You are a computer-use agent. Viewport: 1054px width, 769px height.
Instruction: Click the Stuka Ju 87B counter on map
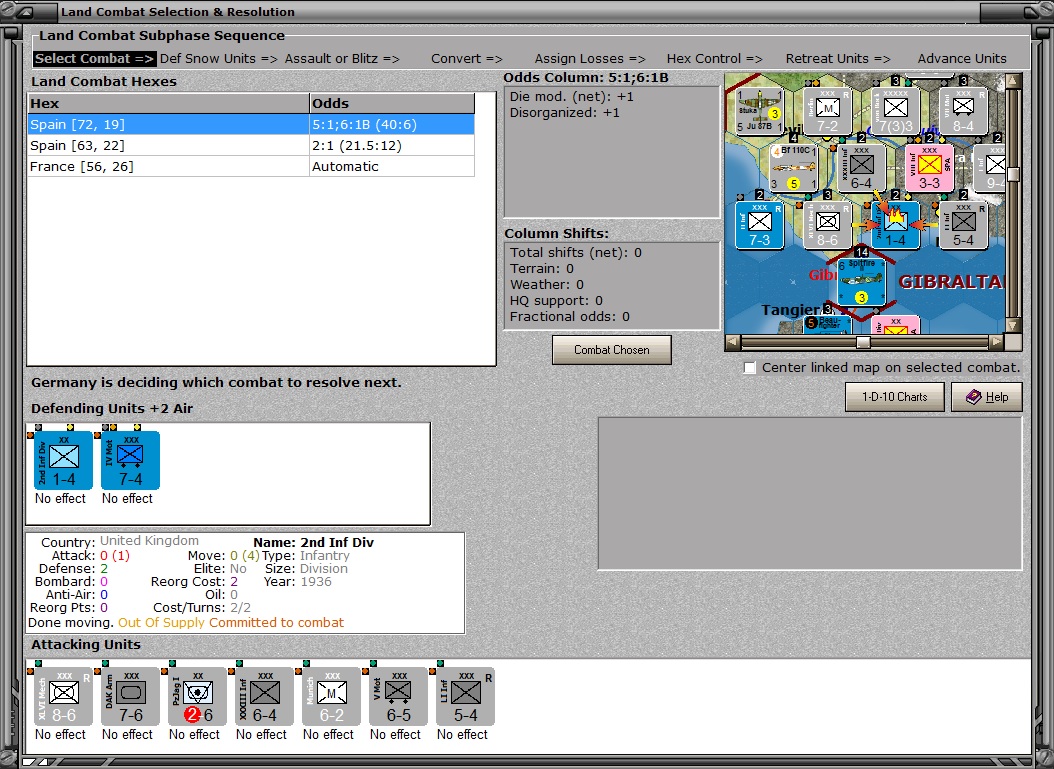click(x=760, y=110)
